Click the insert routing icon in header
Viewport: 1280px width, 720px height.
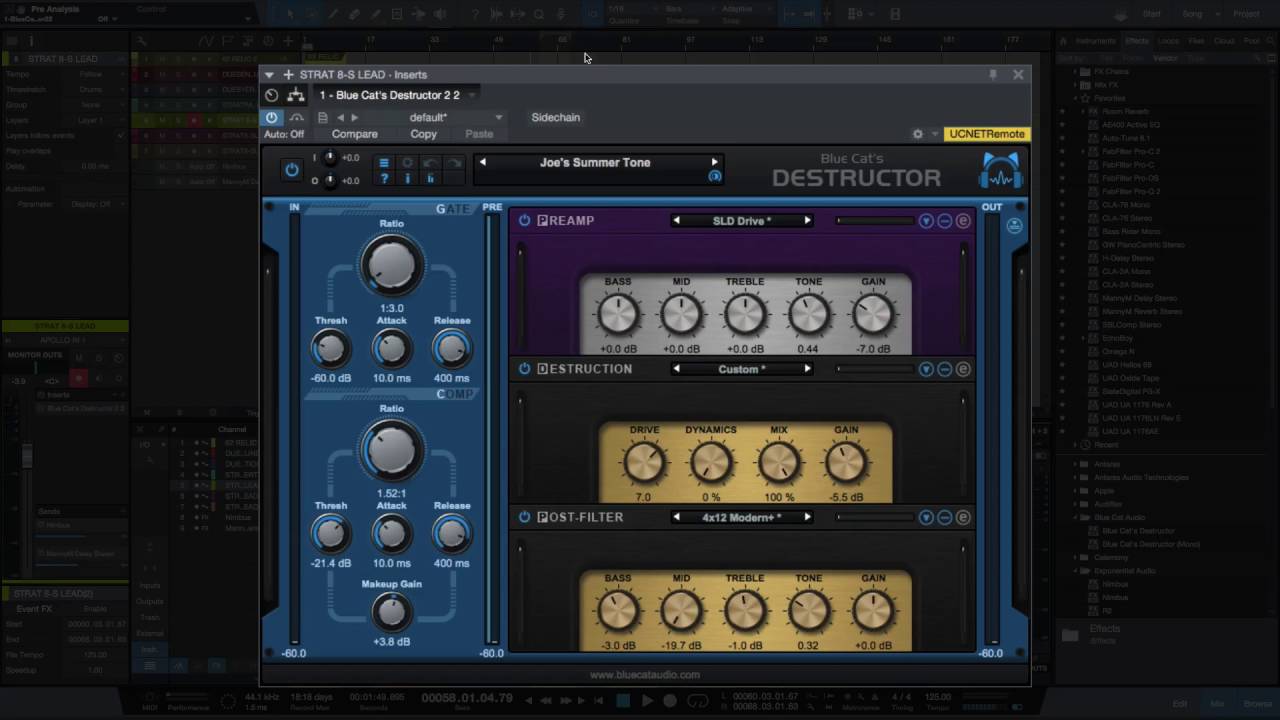pyautogui.click(x=296, y=95)
